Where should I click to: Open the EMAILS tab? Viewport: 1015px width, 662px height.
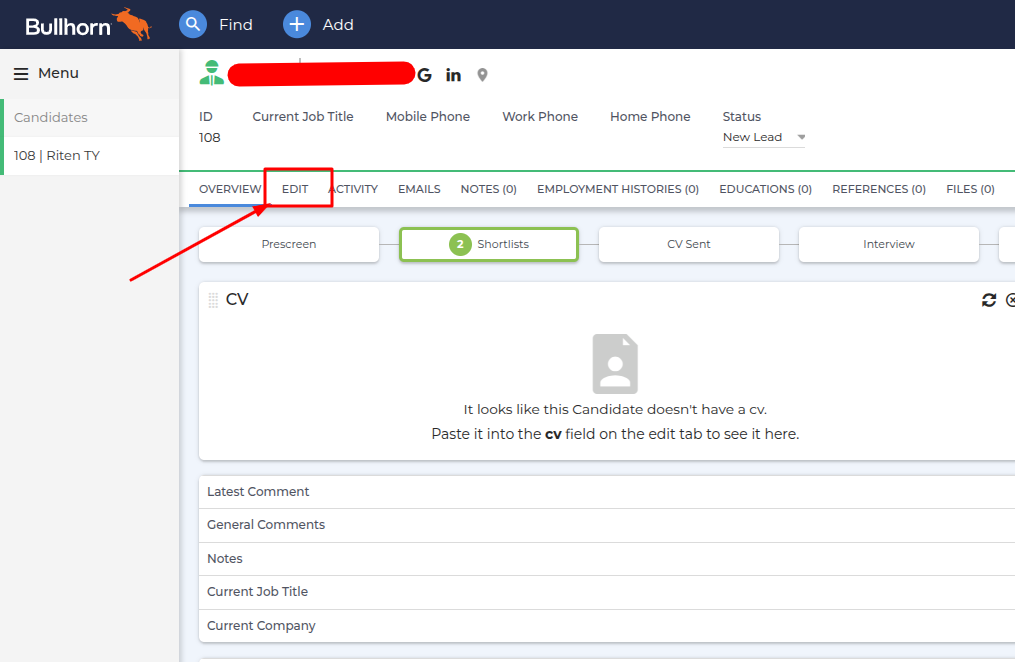click(419, 188)
